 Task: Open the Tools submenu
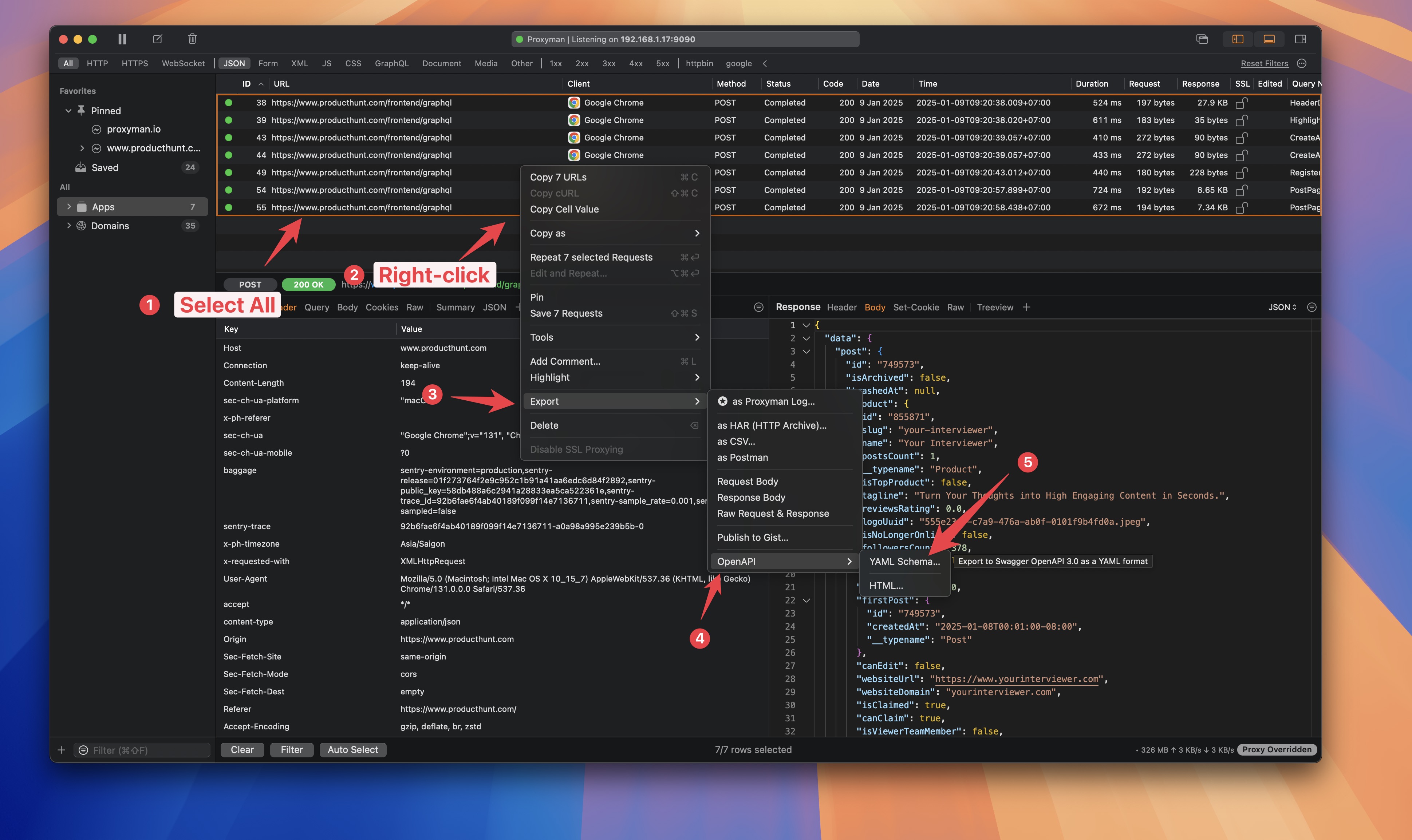coord(614,337)
